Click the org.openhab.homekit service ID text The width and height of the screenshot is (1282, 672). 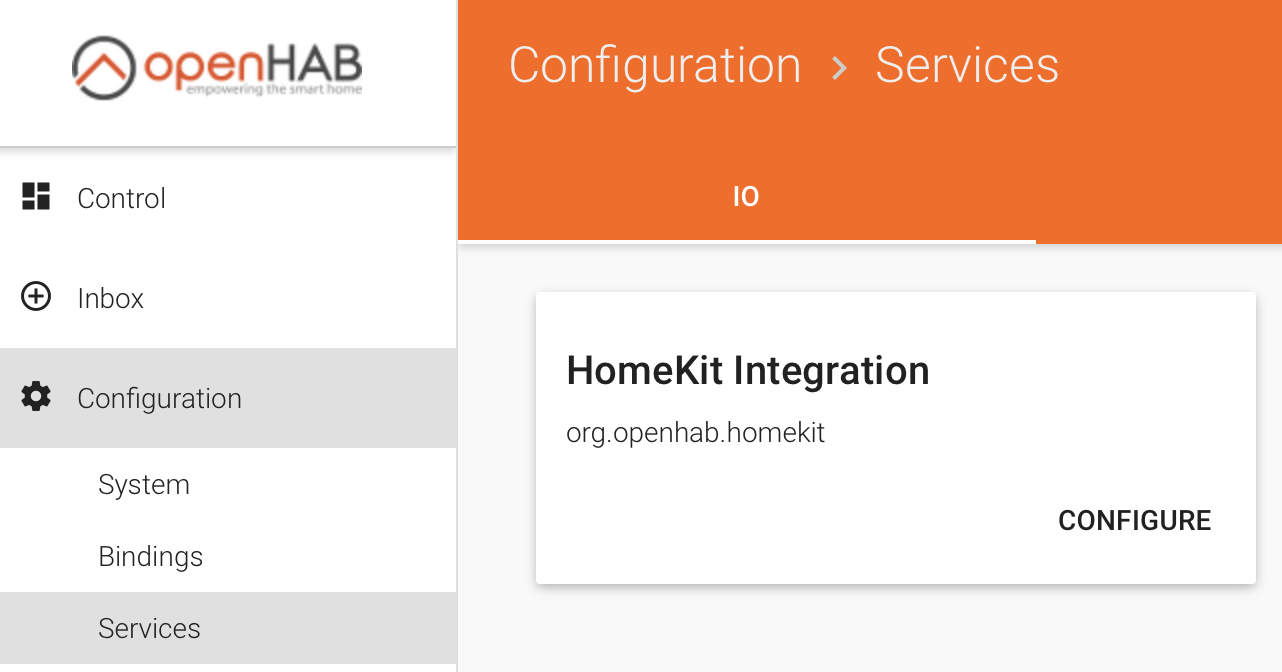pyautogui.click(x=695, y=433)
